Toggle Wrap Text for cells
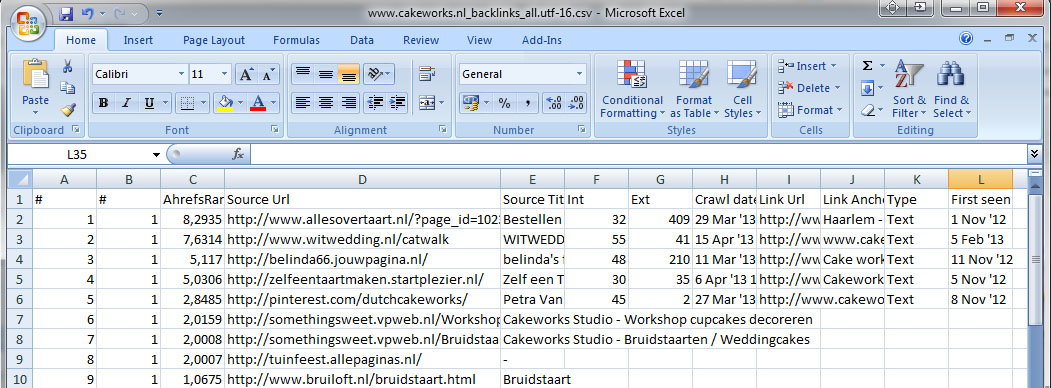This screenshot has width=1051, height=388. pyautogui.click(x=426, y=74)
